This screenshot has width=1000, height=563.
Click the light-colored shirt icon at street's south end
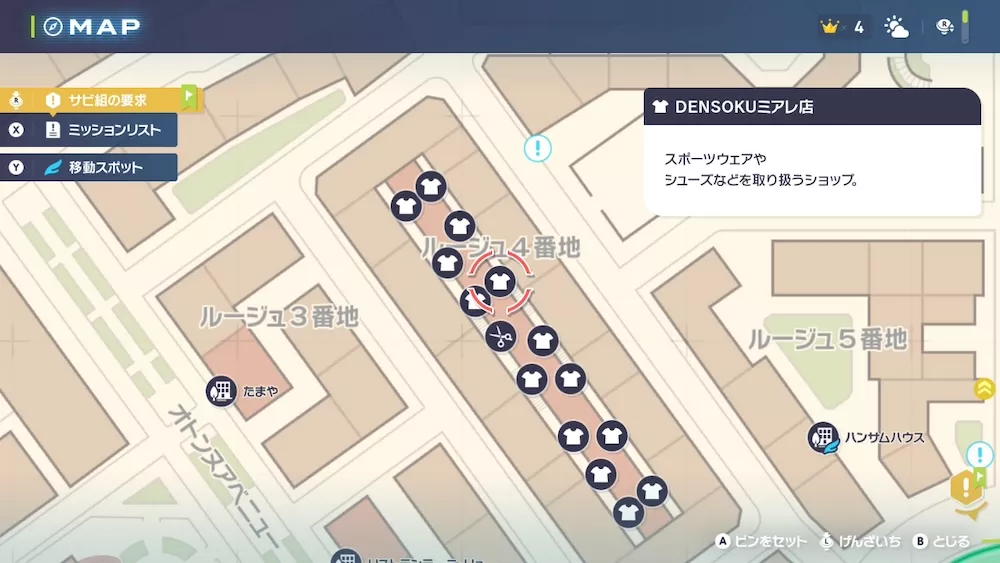coord(628,512)
